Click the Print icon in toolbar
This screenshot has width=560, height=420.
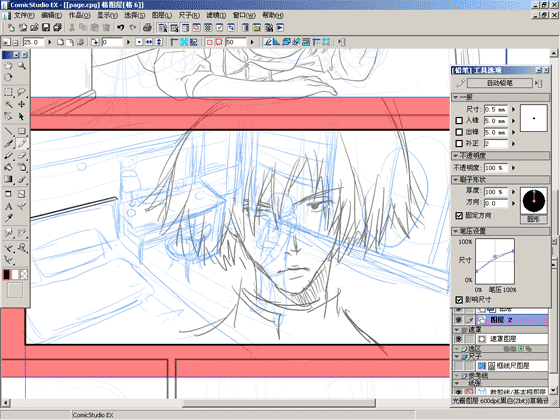point(147,28)
